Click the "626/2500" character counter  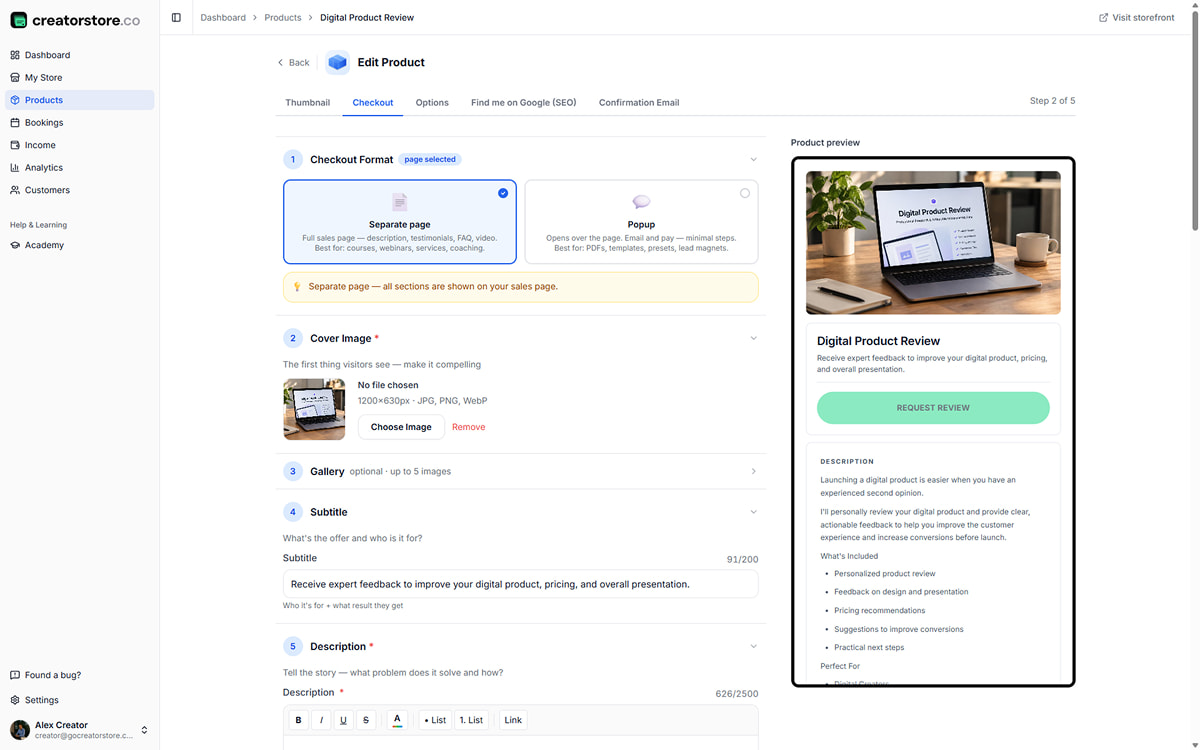[737, 693]
